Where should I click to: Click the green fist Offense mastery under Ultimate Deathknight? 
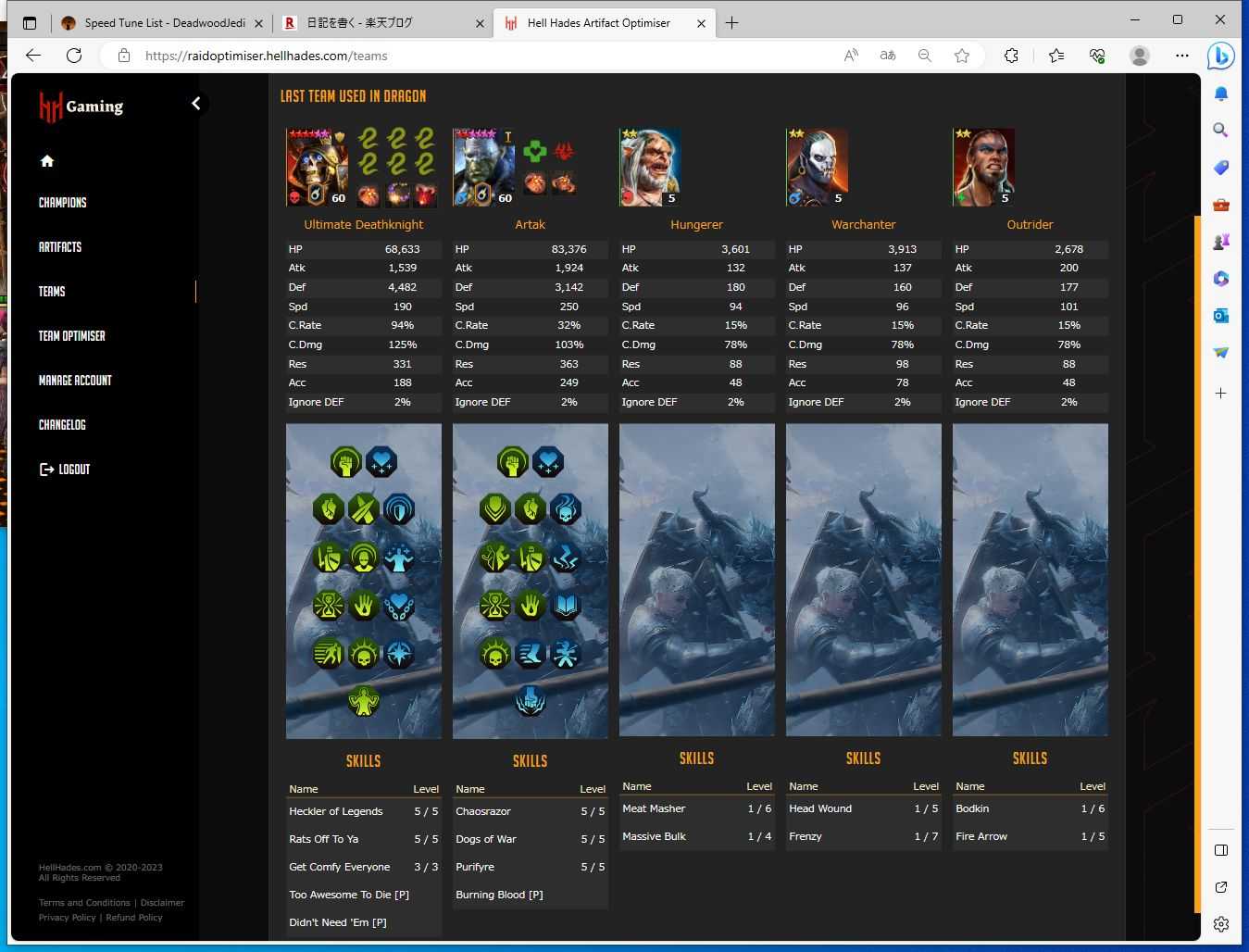(346, 460)
